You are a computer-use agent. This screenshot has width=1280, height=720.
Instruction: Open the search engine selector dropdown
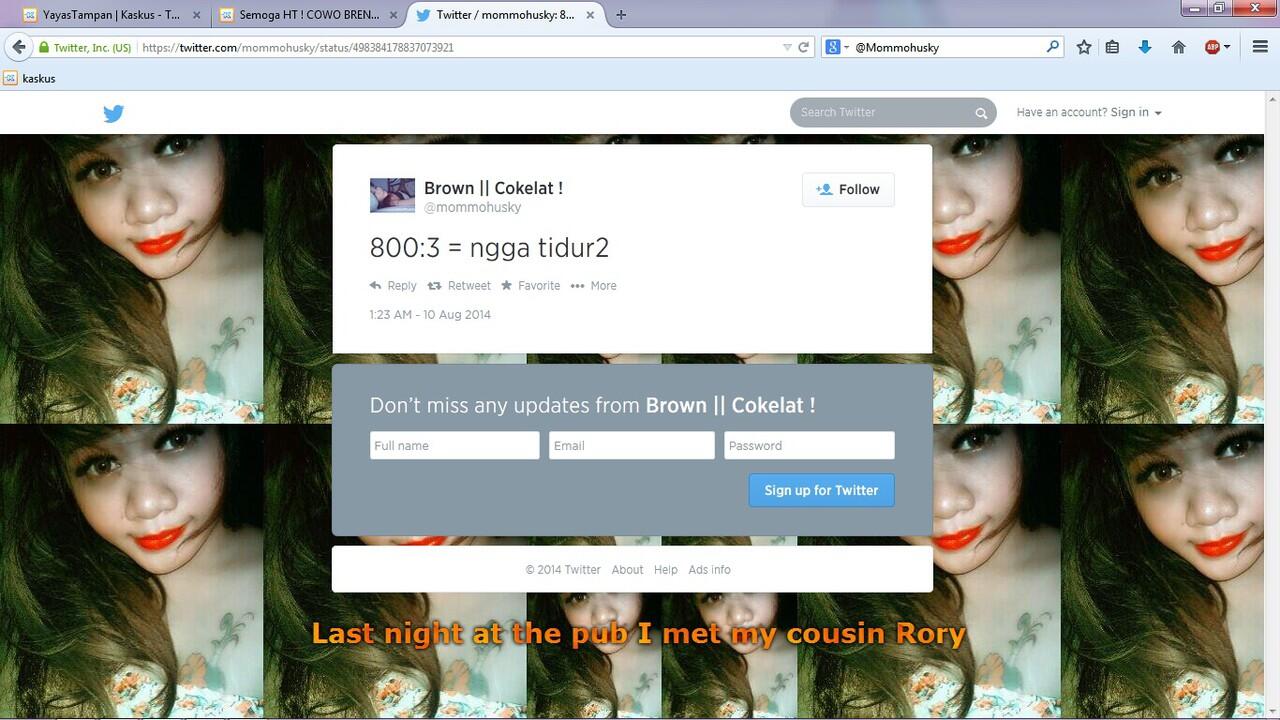(838, 47)
